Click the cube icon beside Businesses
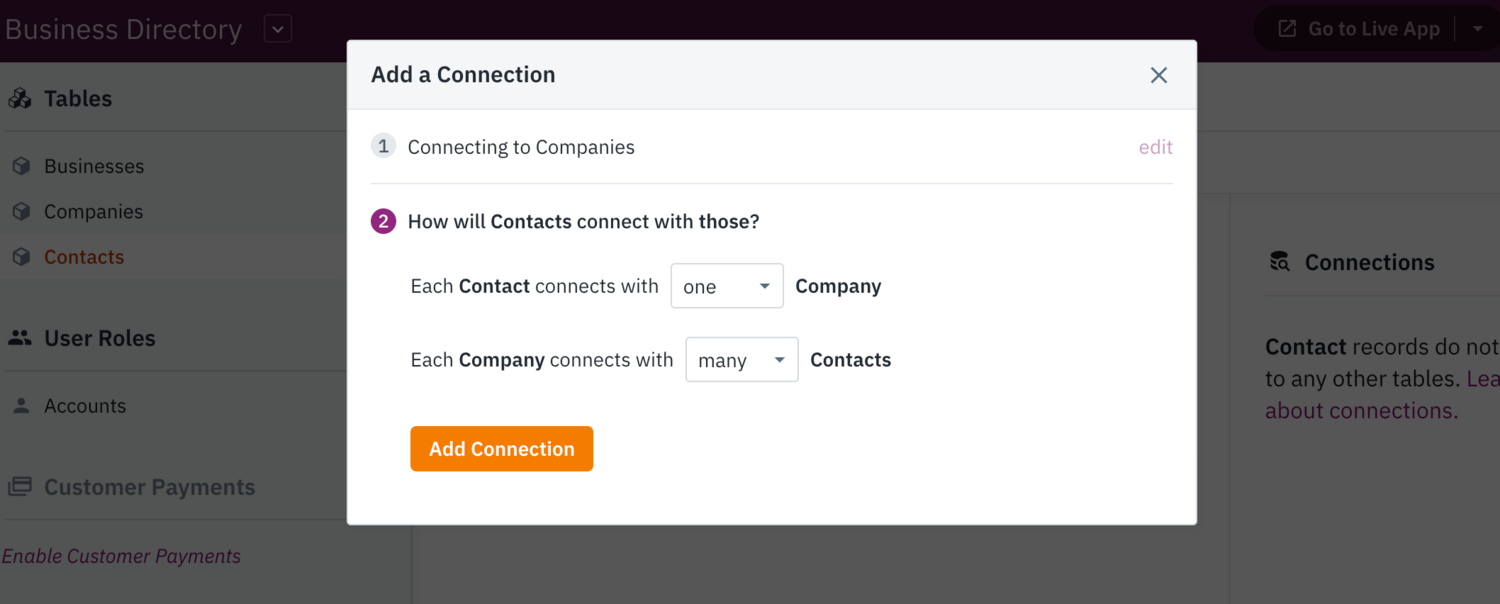 [x=21, y=166]
